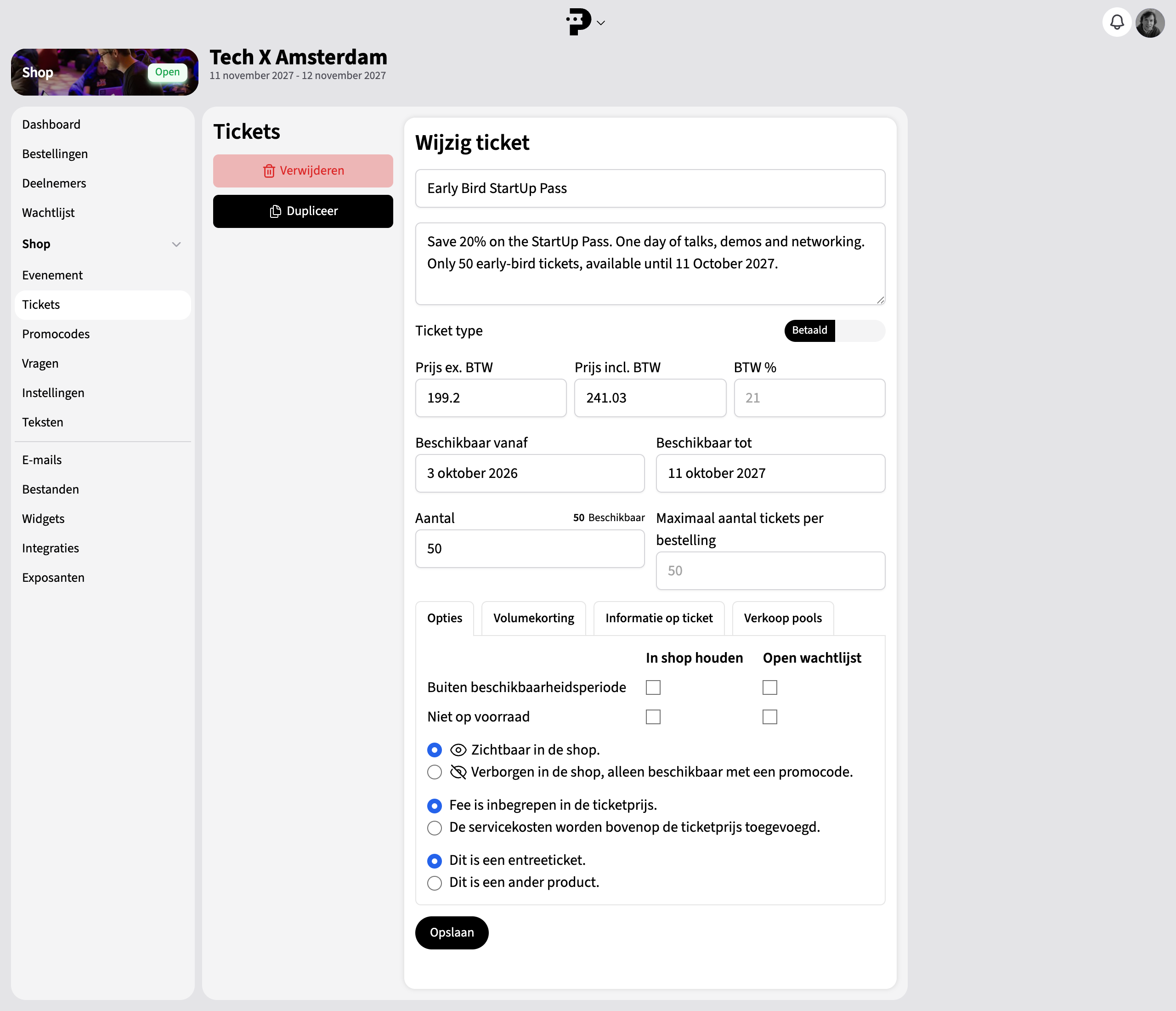This screenshot has width=1176, height=1011.
Task: Select the Verborgen in de shop radio button
Action: (434, 772)
